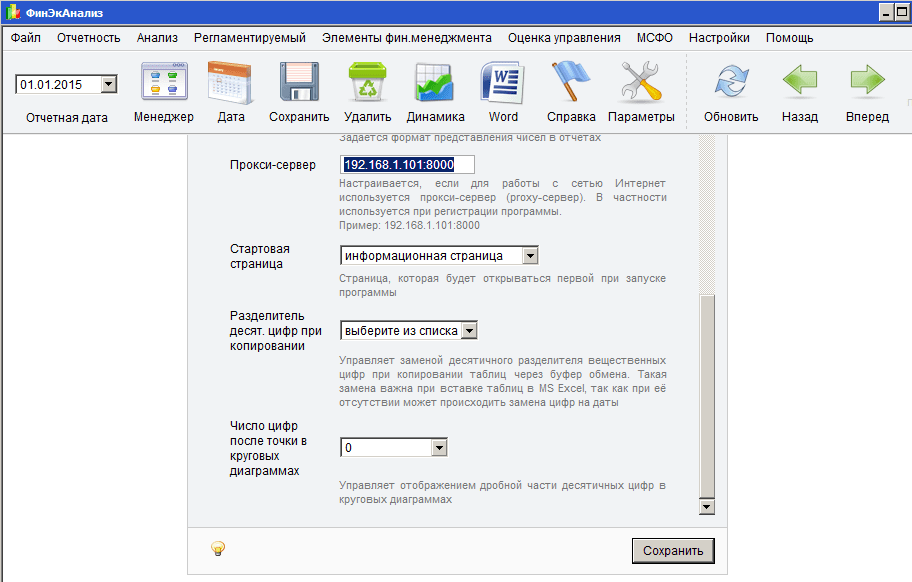Click the Сохранить button below the settings
912x582 pixels.
(x=673, y=551)
